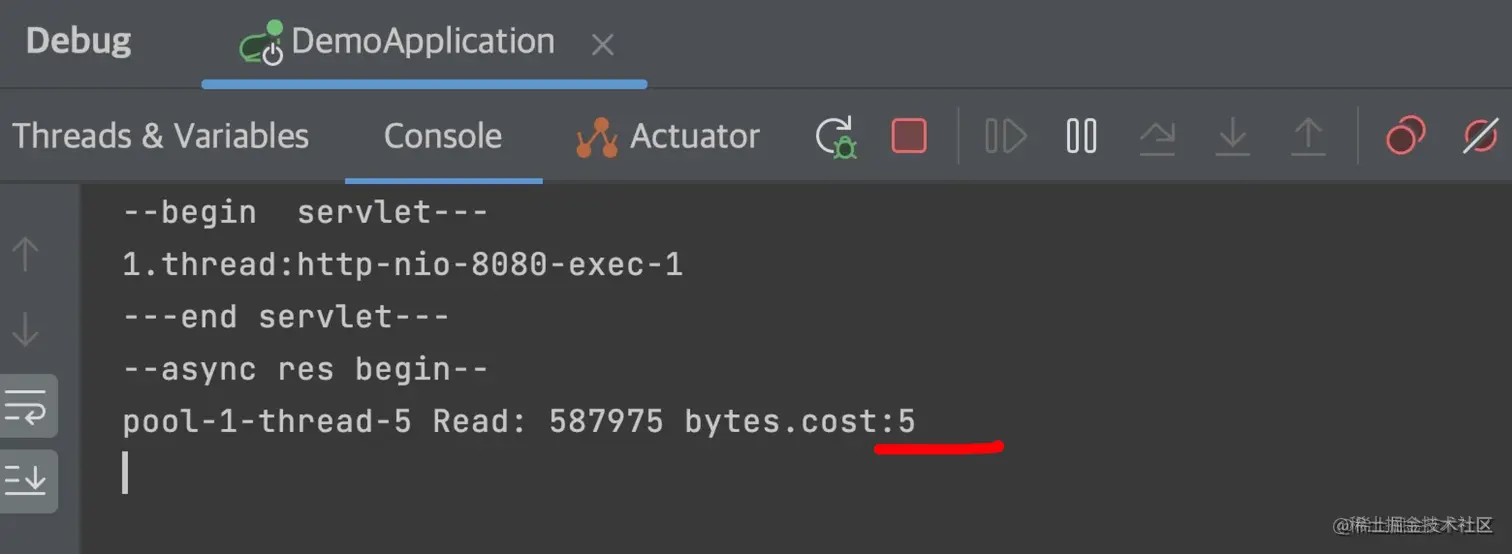The width and height of the screenshot is (1512, 554).
Task: Enable scroll to end of console
Action: pos(27,481)
